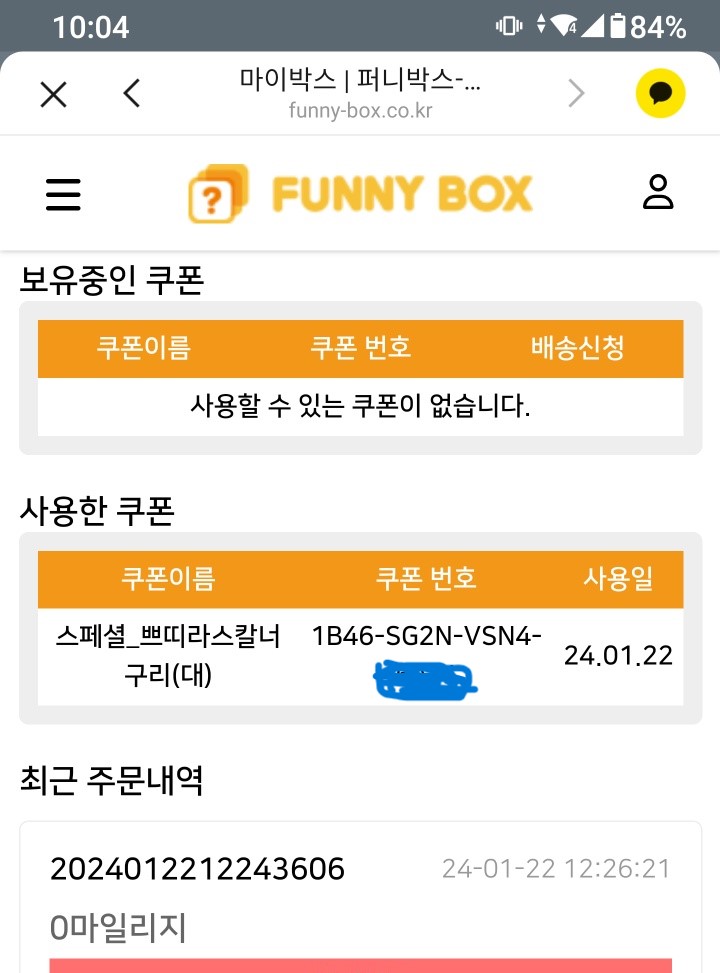Open order number 2024012212243606
Screen dimensions: 720x973
tap(197, 869)
